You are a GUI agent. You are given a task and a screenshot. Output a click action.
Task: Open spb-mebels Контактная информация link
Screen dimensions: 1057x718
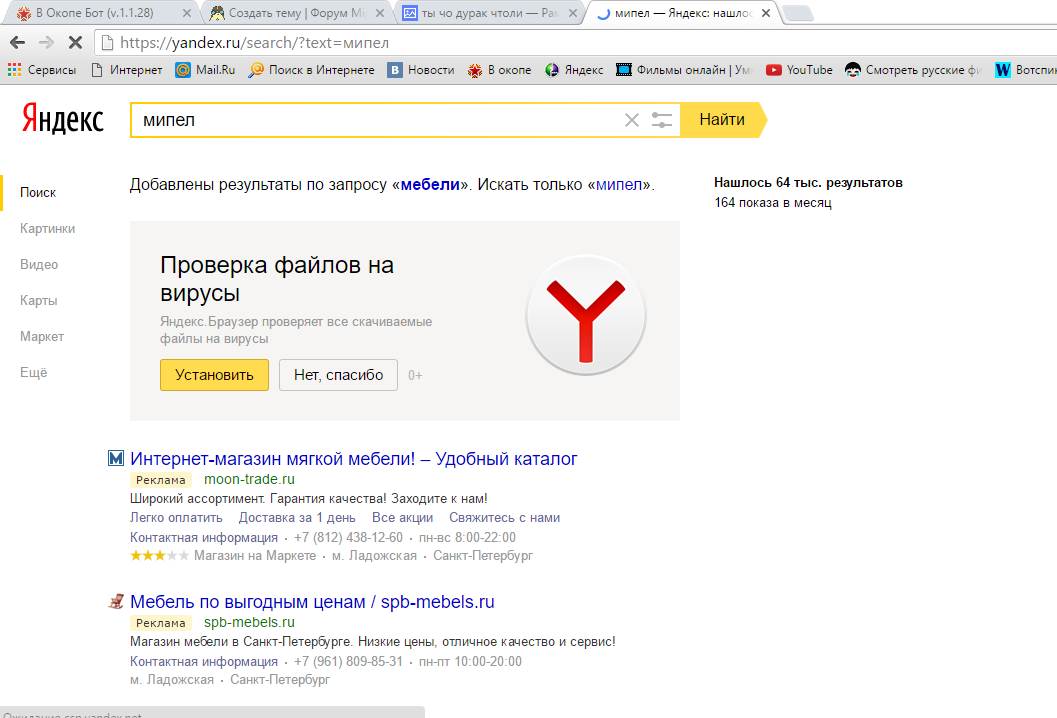(x=204, y=661)
